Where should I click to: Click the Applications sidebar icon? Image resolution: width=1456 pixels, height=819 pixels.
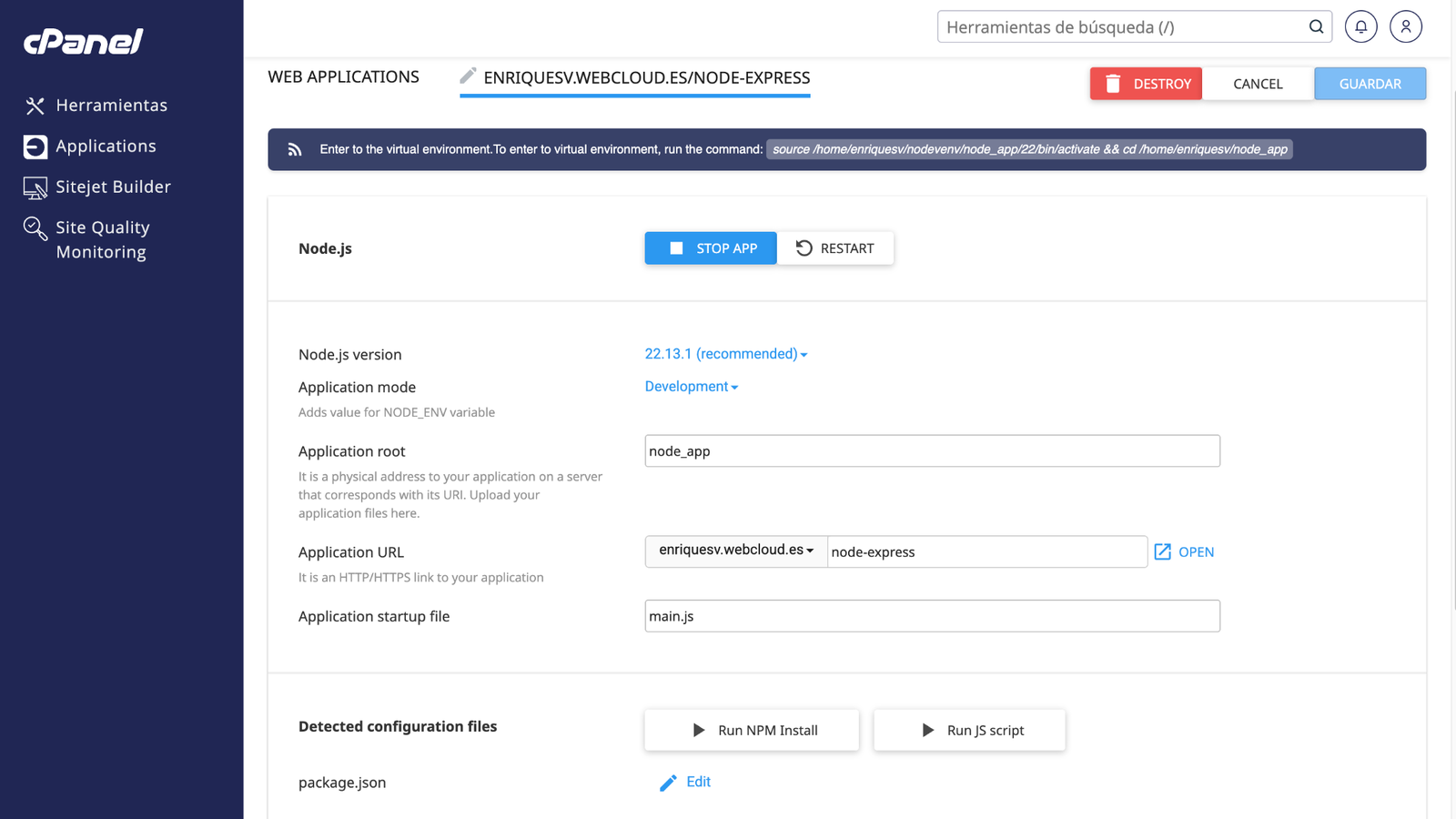[35, 147]
